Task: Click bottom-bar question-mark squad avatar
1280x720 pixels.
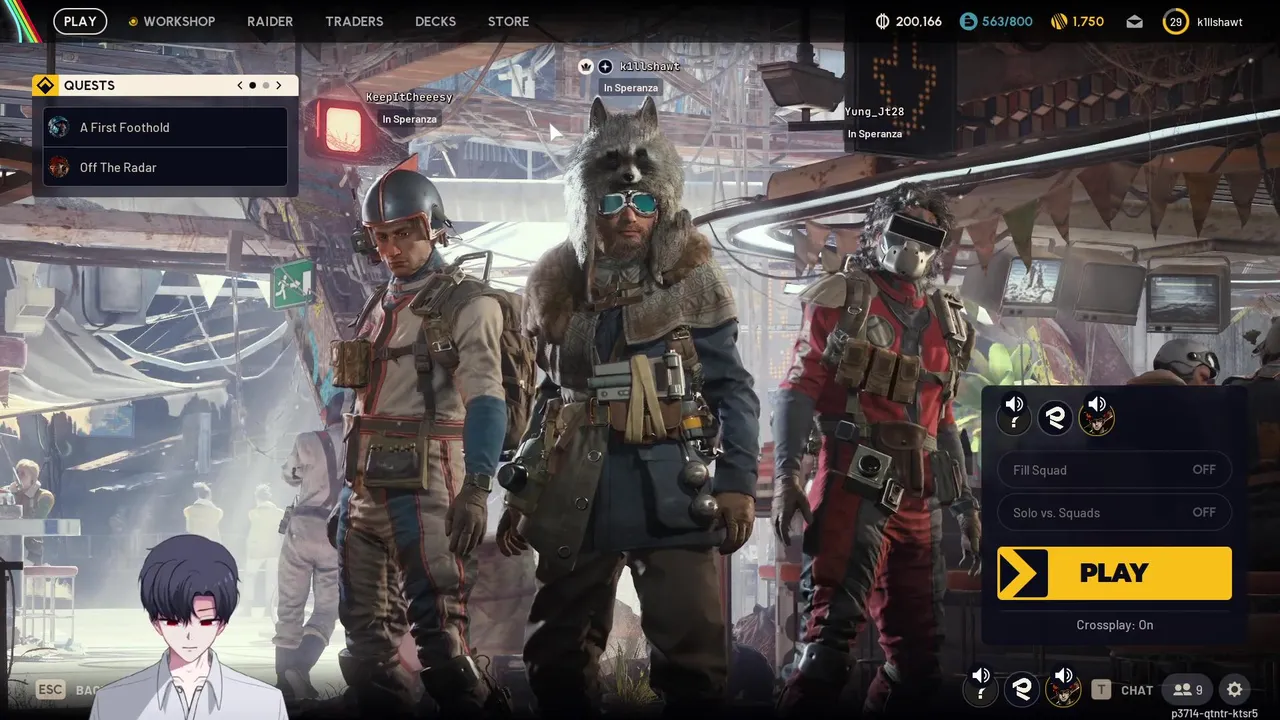Action: tap(981, 691)
